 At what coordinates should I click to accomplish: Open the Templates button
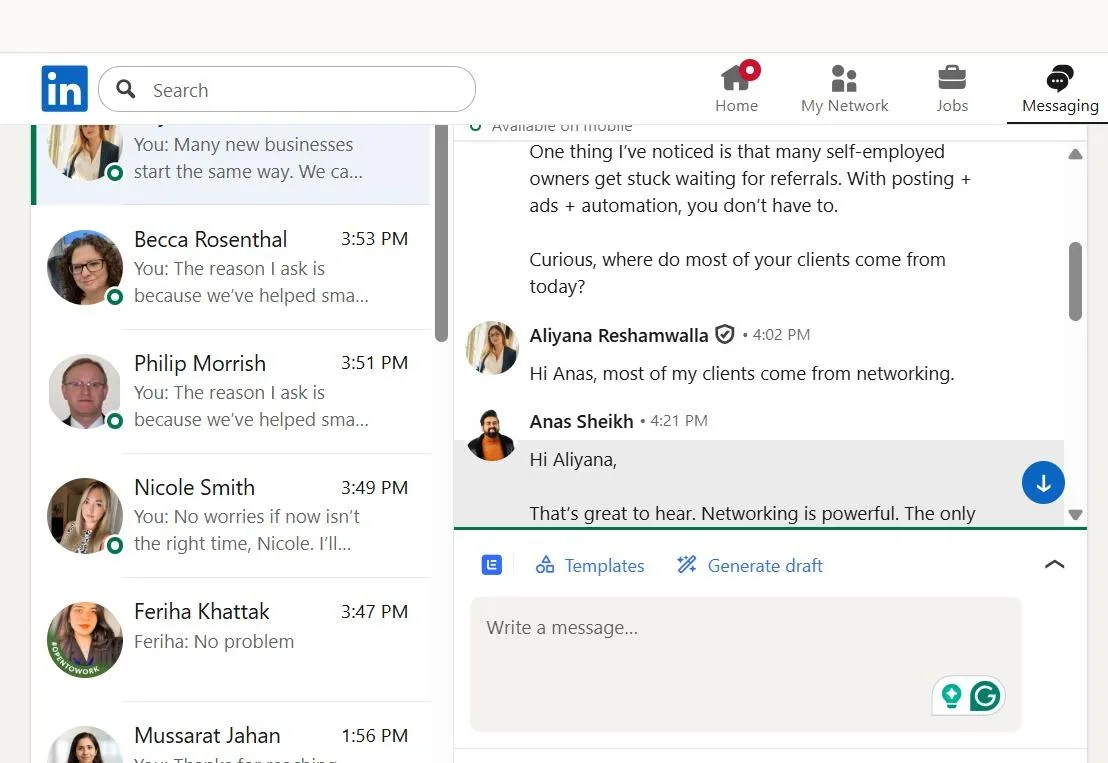(x=590, y=565)
